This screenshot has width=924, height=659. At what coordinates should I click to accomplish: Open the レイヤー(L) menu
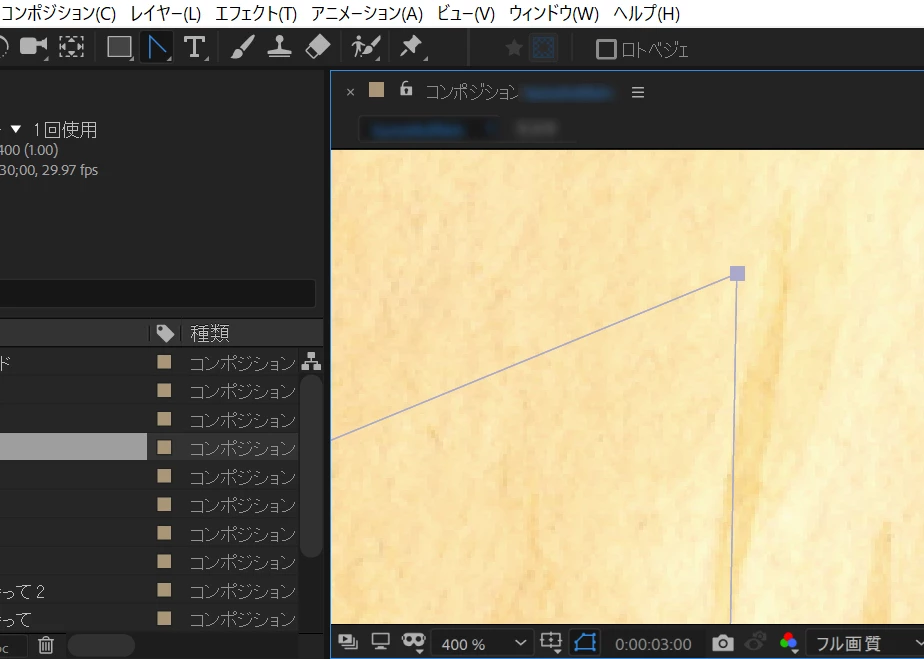(x=166, y=14)
